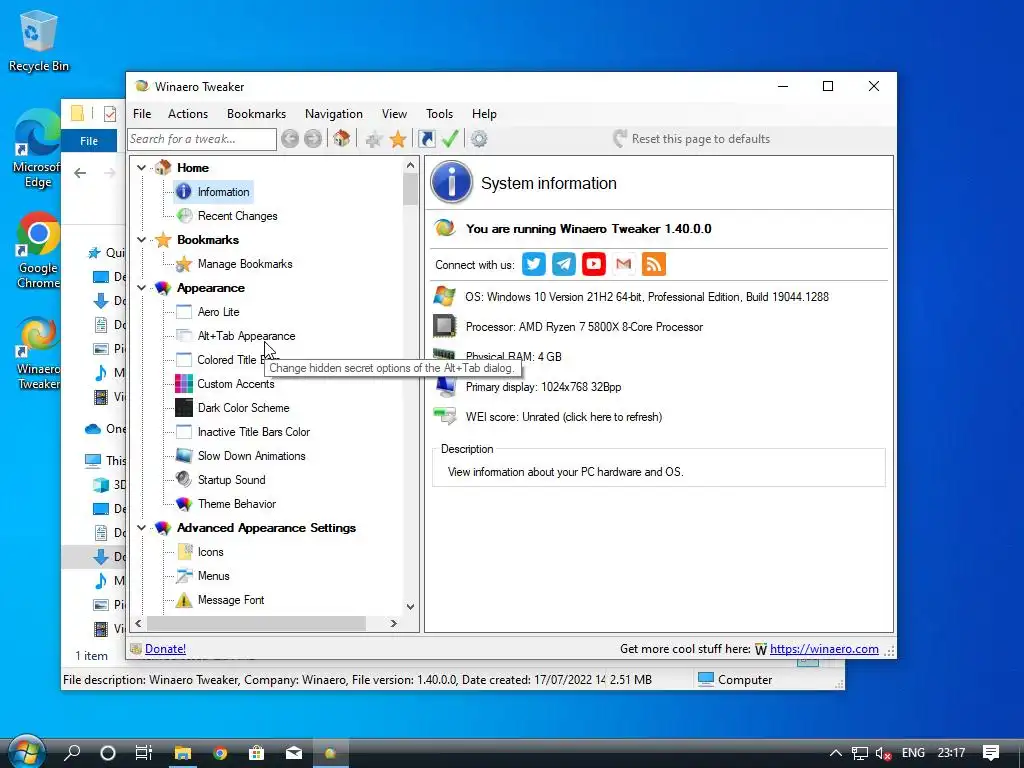Click tree scrollbar down arrow

coord(410,606)
